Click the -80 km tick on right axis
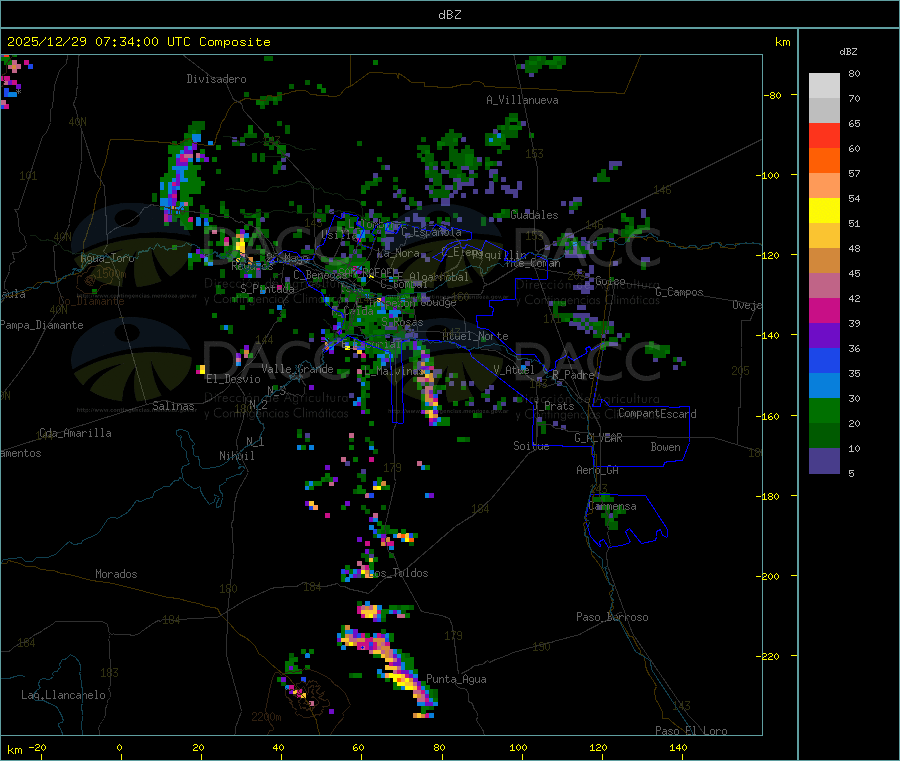900x761 pixels. click(773, 95)
